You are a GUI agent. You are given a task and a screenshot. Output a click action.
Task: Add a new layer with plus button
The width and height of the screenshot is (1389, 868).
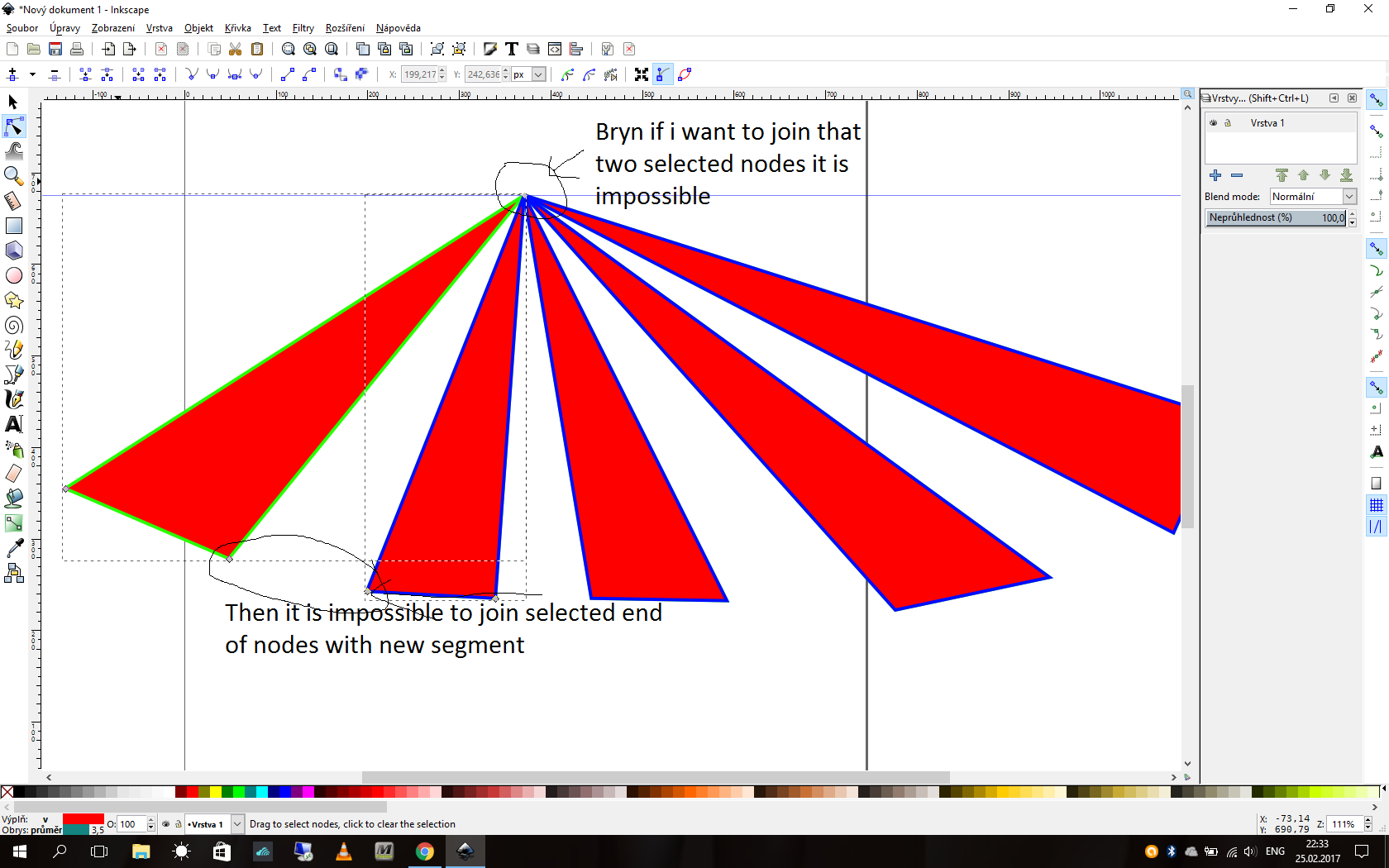click(1215, 175)
